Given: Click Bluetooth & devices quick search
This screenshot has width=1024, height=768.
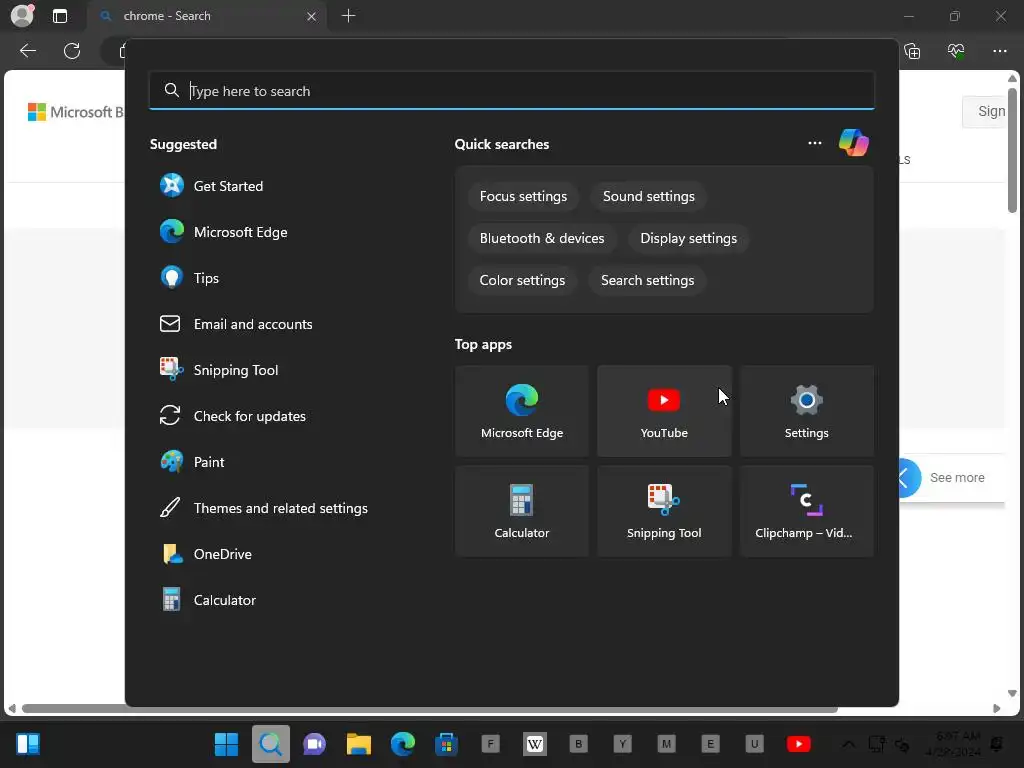Looking at the screenshot, I should pos(542,238).
